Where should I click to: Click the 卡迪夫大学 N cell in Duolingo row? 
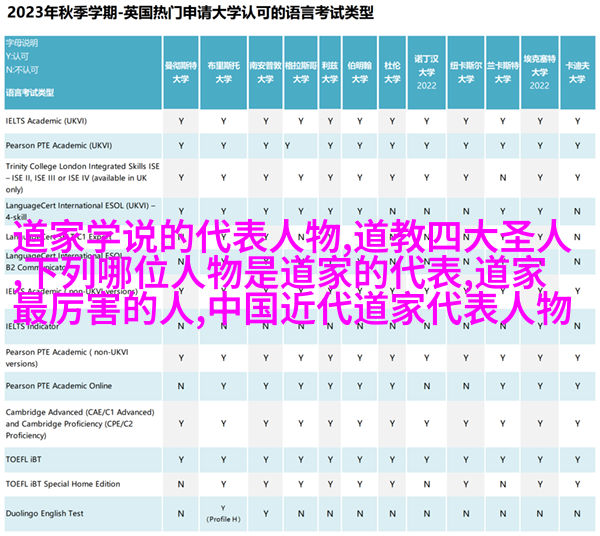[577, 514]
